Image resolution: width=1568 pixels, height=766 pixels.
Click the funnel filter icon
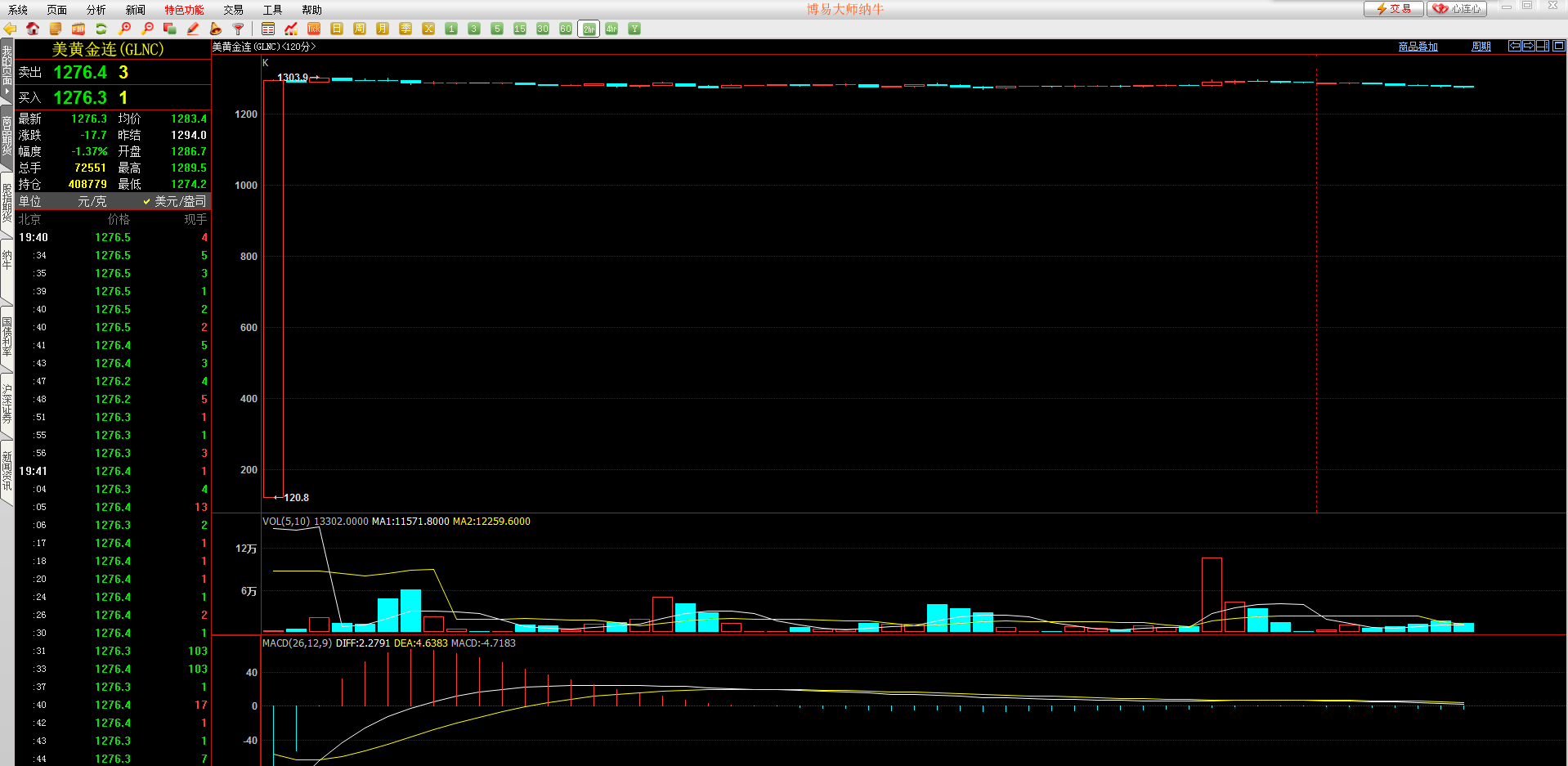tap(239, 29)
